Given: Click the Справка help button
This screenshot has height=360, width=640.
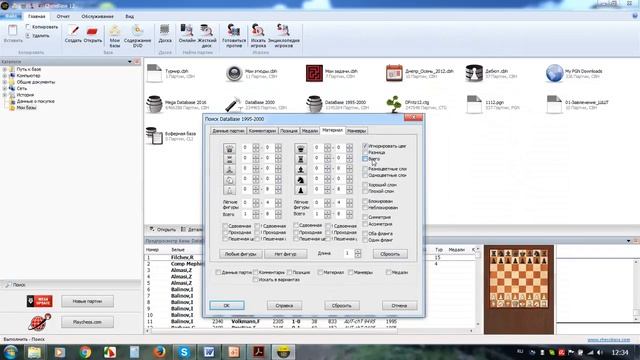Looking at the screenshot, I should click(284, 305).
